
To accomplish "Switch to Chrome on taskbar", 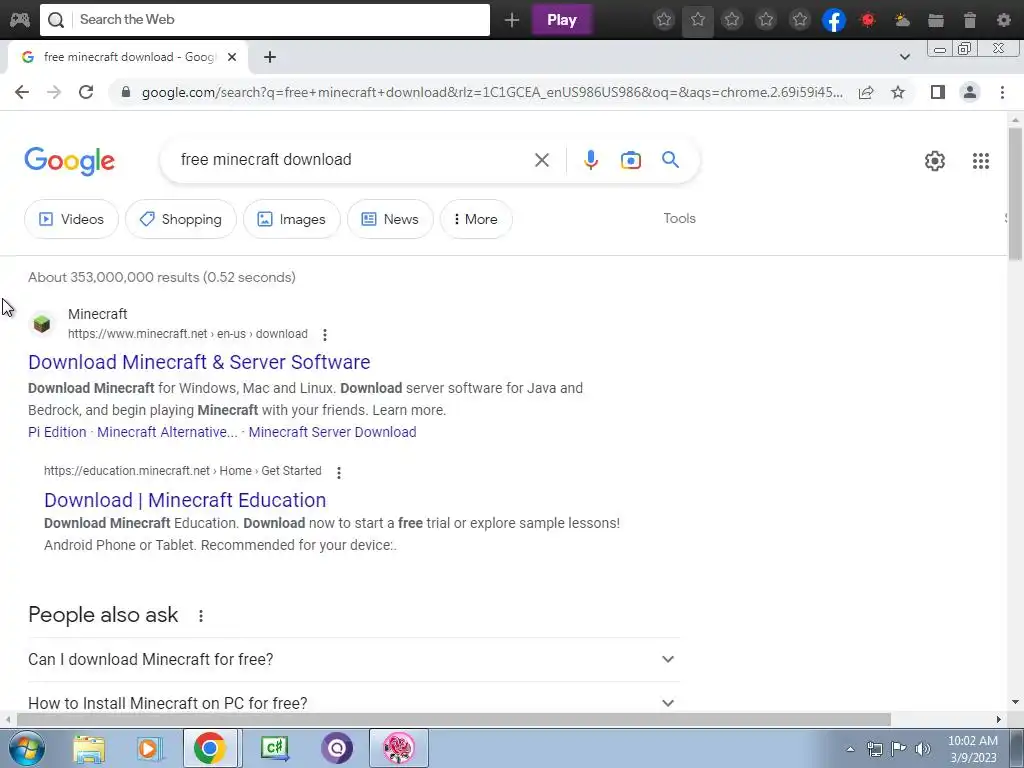I will click(210, 748).
